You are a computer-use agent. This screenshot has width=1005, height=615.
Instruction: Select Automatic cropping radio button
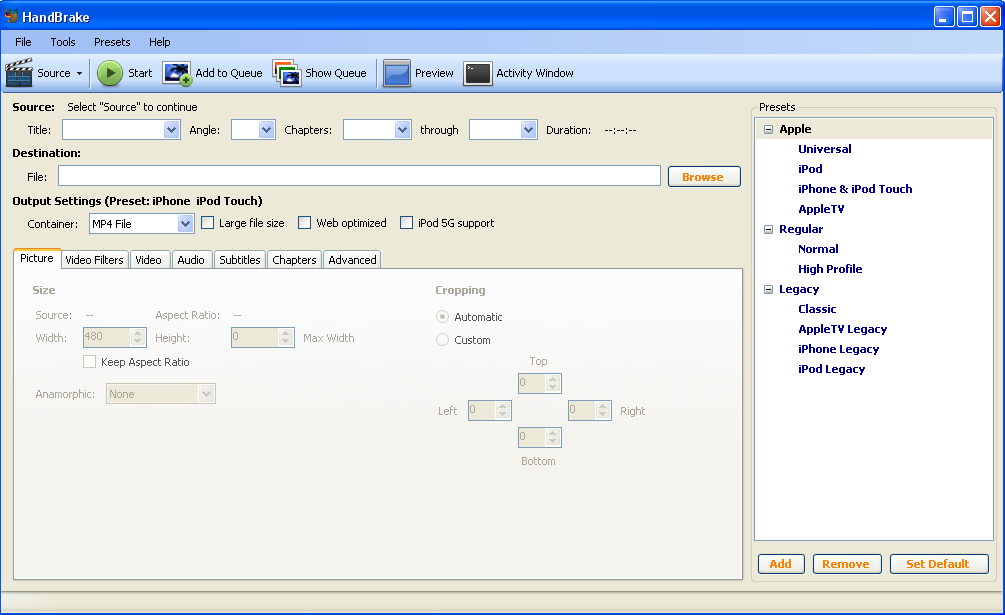[442, 316]
